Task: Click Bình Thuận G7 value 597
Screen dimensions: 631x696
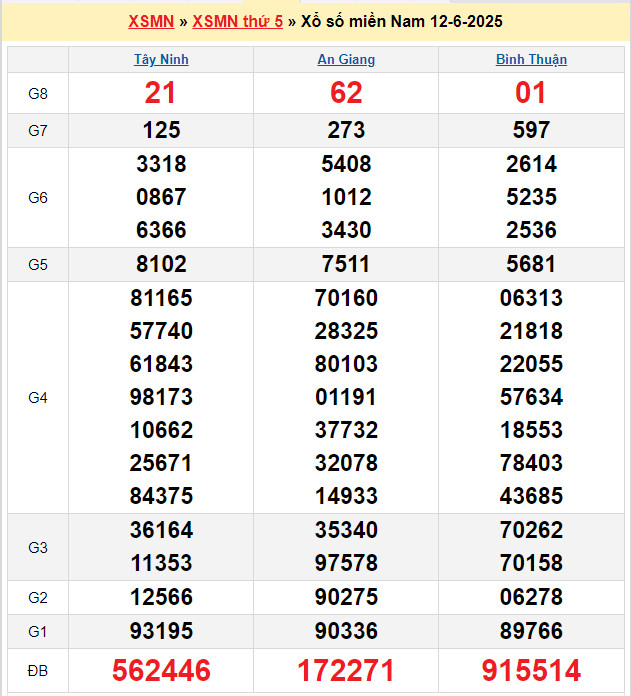Action: click(x=531, y=130)
